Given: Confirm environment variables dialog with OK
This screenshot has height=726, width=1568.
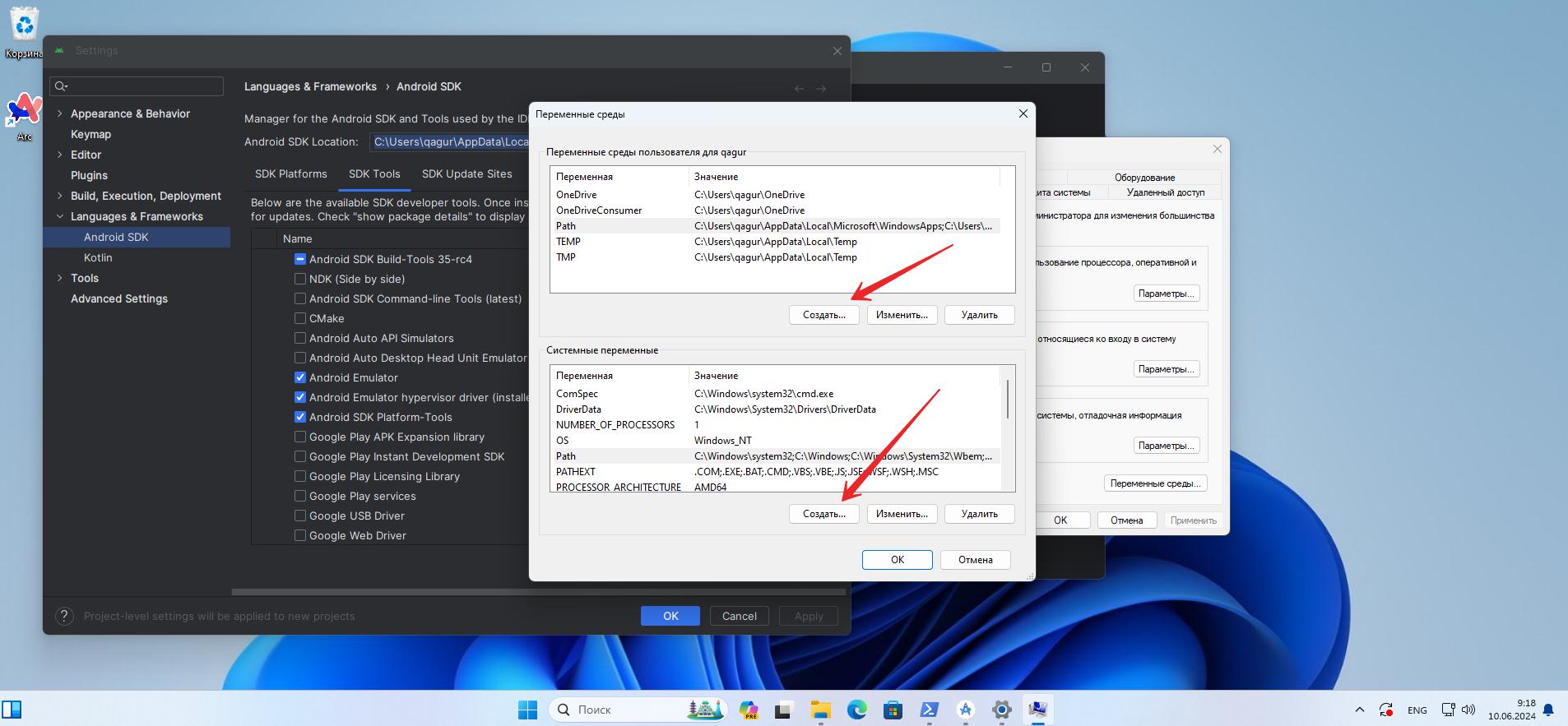Looking at the screenshot, I should [898, 560].
